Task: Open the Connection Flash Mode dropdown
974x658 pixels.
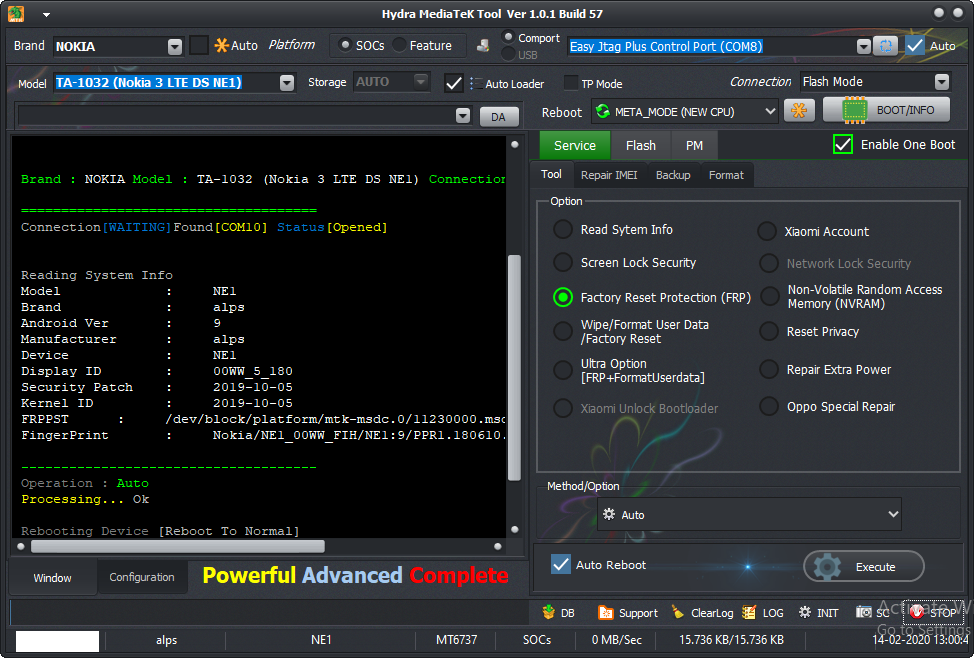Action: [x=942, y=81]
